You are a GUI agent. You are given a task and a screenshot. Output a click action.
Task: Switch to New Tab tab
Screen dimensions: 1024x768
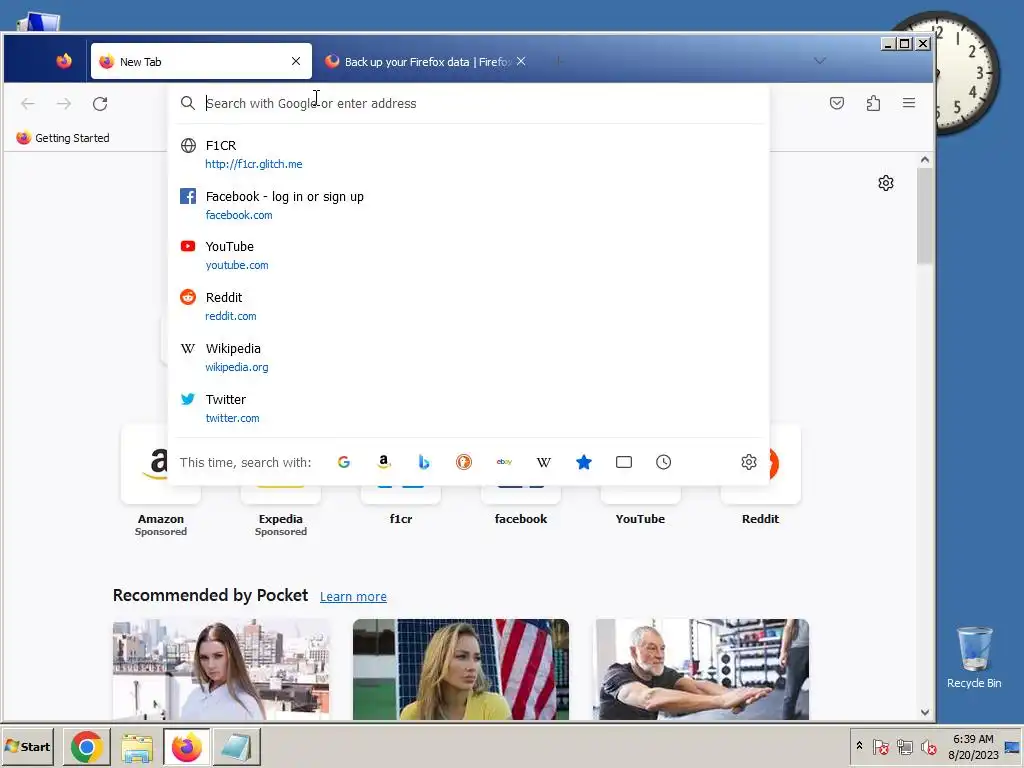201,61
